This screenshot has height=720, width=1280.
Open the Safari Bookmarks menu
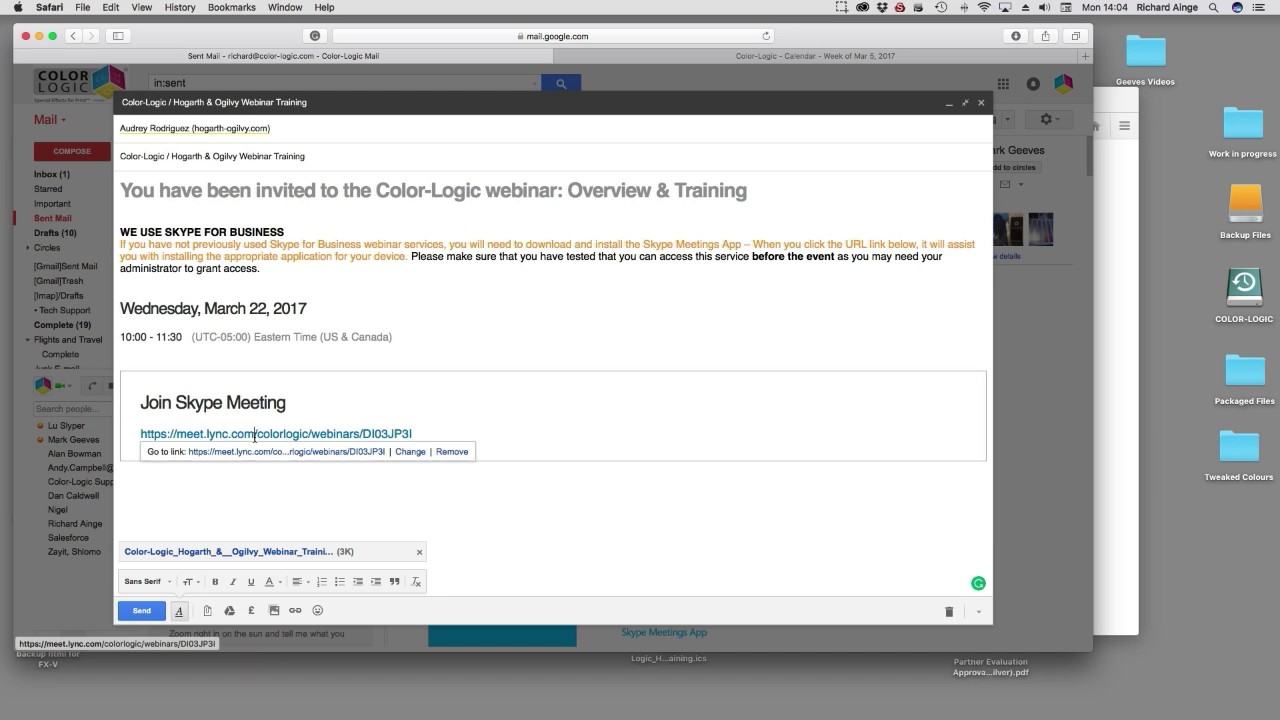pyautogui.click(x=232, y=7)
